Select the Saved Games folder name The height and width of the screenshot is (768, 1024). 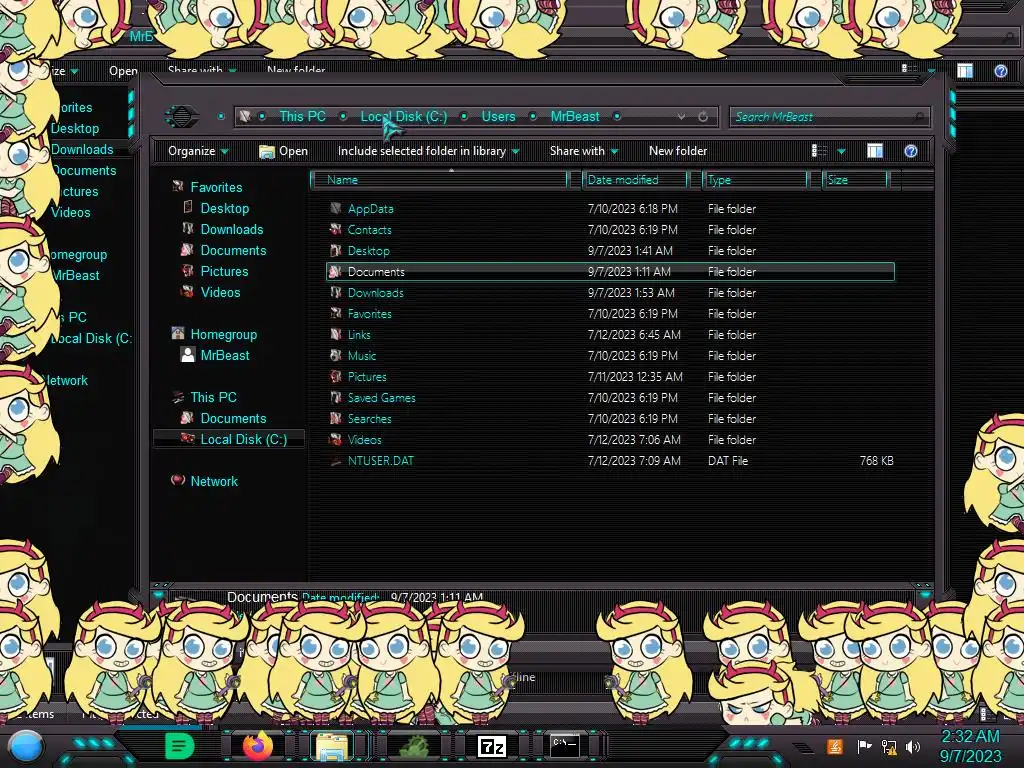381,398
